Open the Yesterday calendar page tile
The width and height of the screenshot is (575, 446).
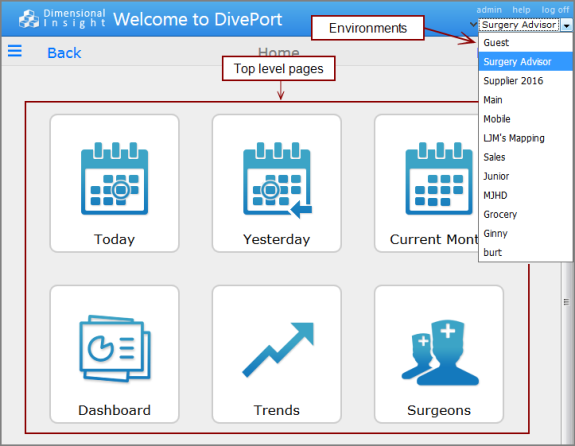[x=276, y=183]
